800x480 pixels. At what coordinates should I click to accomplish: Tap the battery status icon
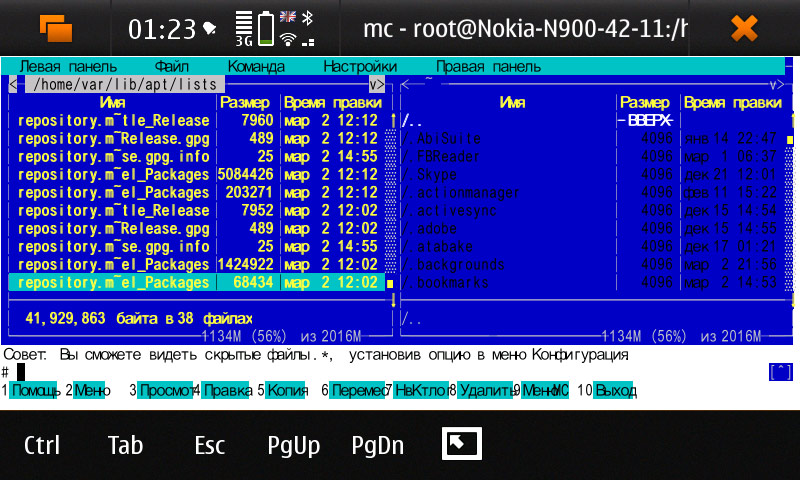tap(266, 28)
